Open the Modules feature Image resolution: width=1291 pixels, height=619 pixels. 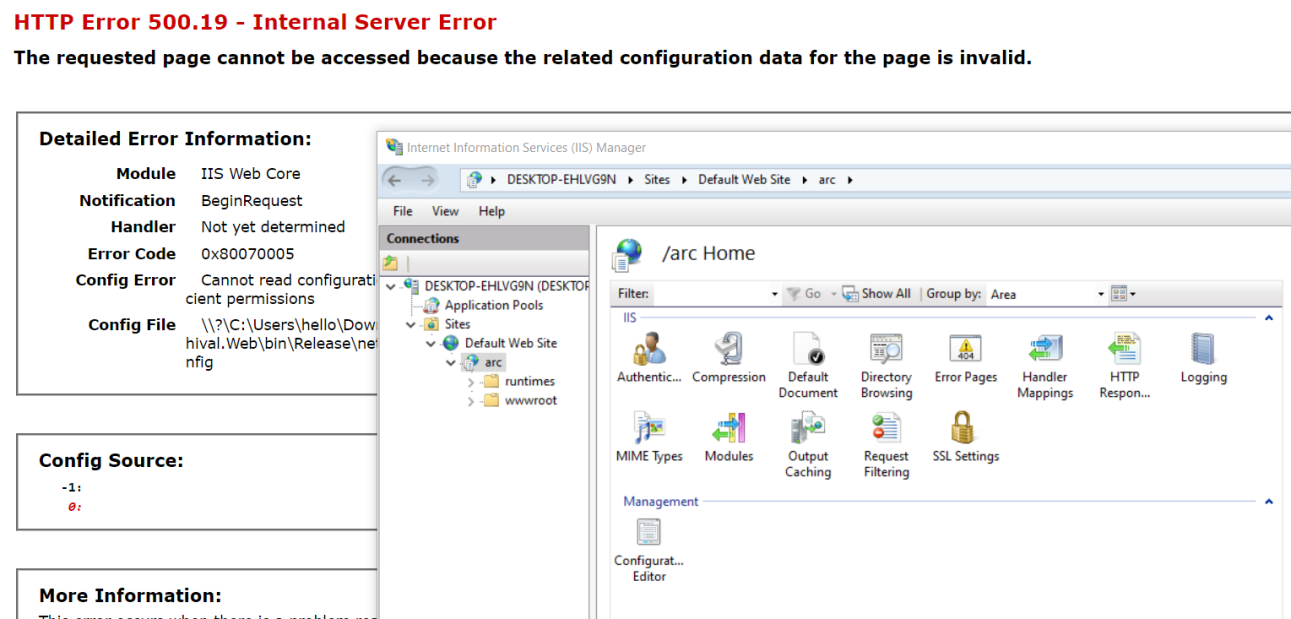click(728, 438)
